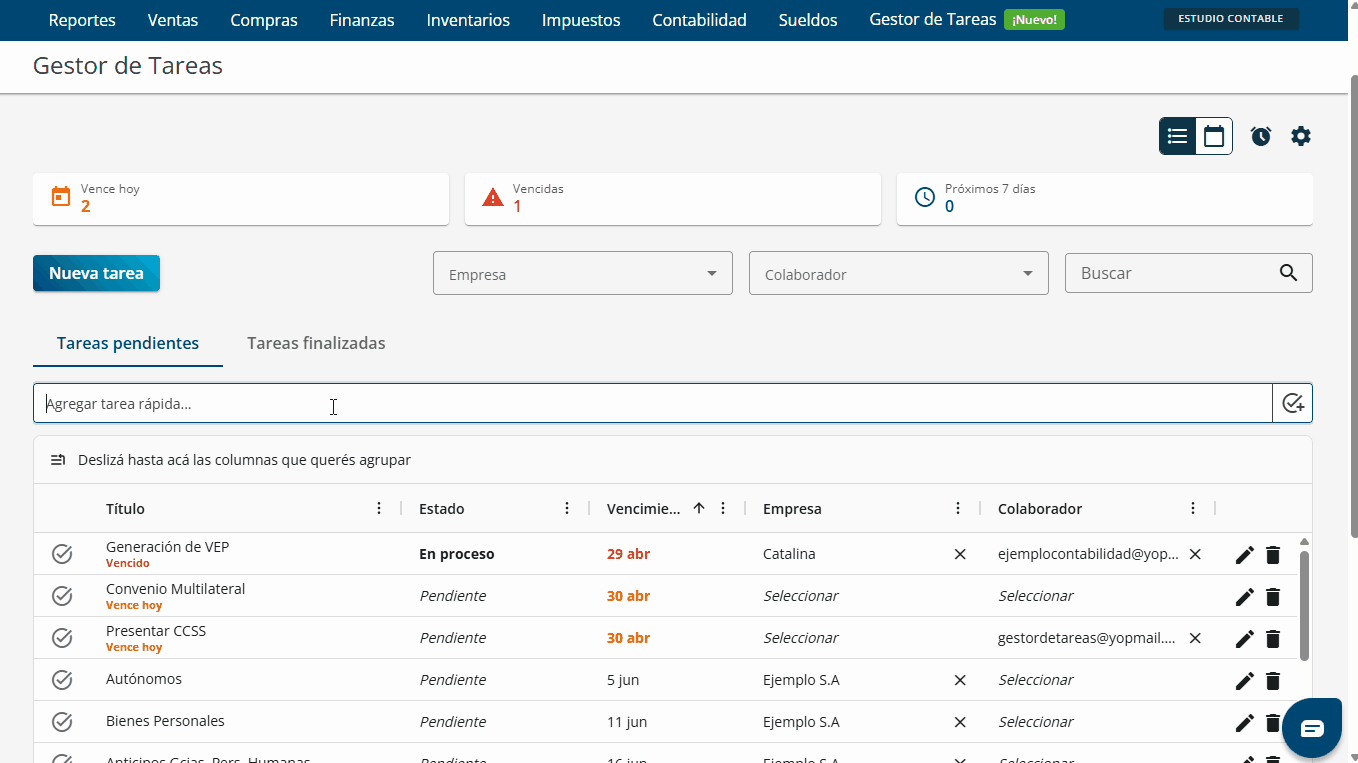The width and height of the screenshot is (1358, 763).
Task: Open Empresa column options menu
Action: click(x=958, y=508)
